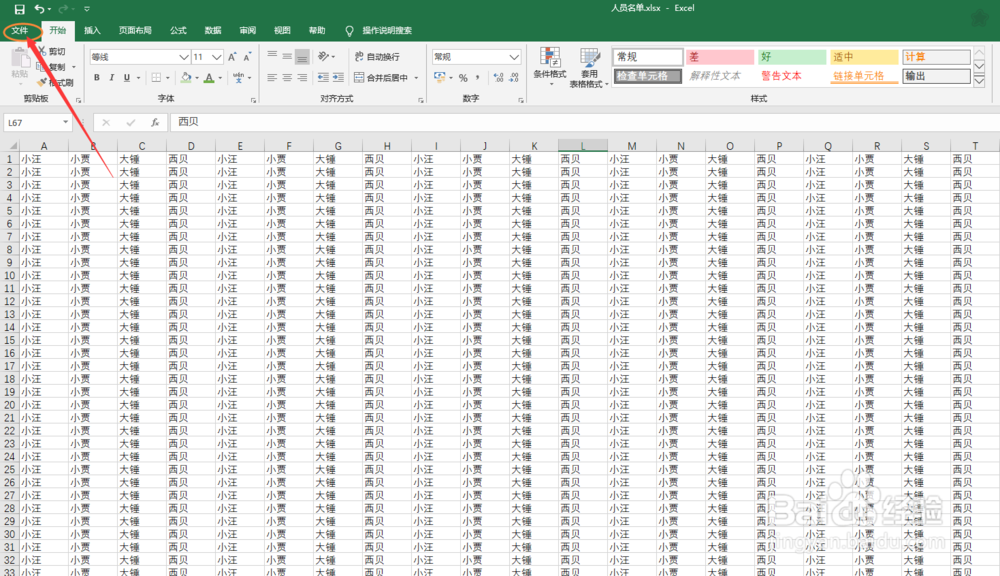Click the 复制 (Copy) button
This screenshot has width=1000, height=576.
point(52,66)
